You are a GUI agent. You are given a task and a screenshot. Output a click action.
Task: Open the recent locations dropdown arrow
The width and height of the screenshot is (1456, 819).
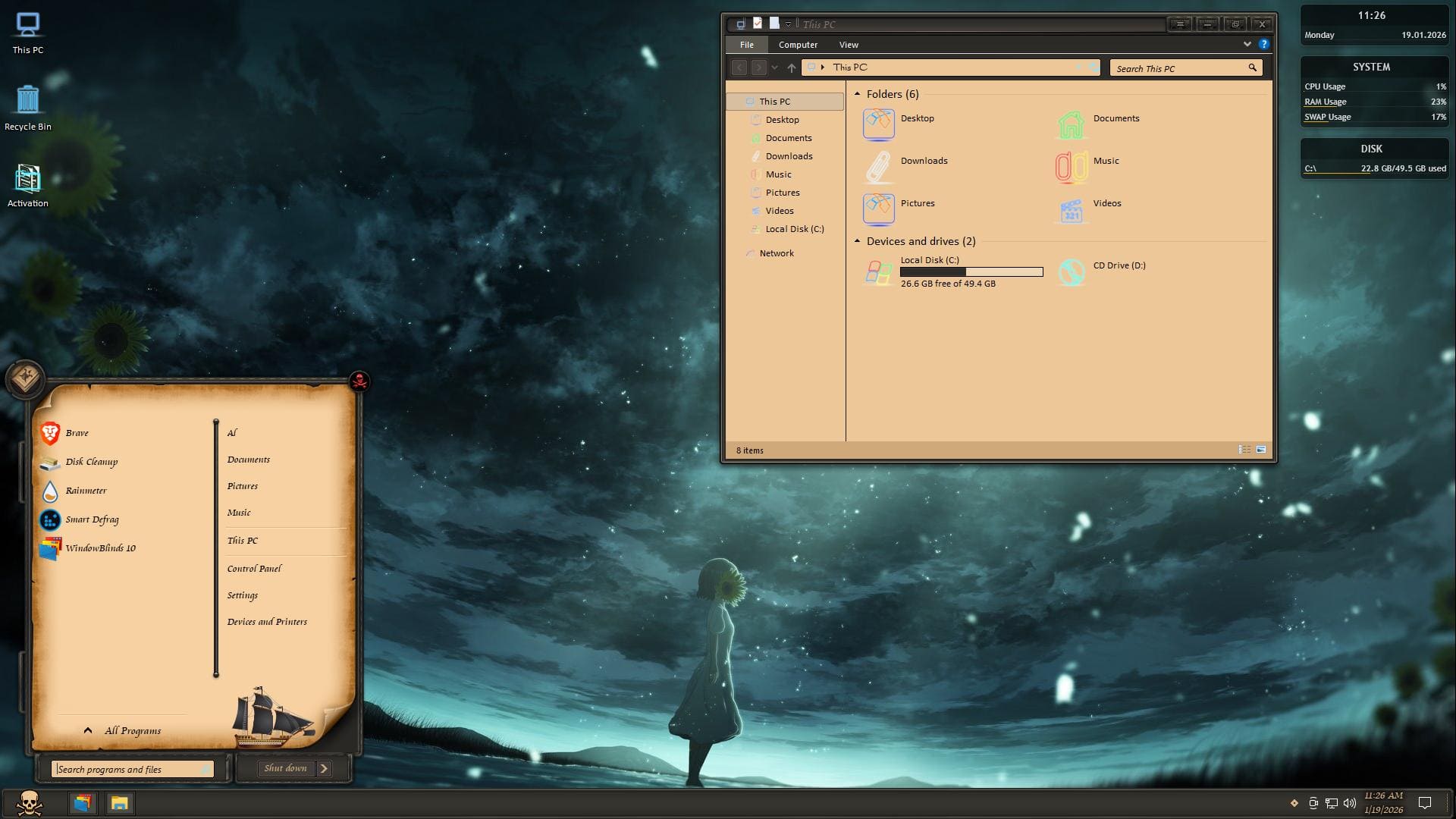click(774, 68)
